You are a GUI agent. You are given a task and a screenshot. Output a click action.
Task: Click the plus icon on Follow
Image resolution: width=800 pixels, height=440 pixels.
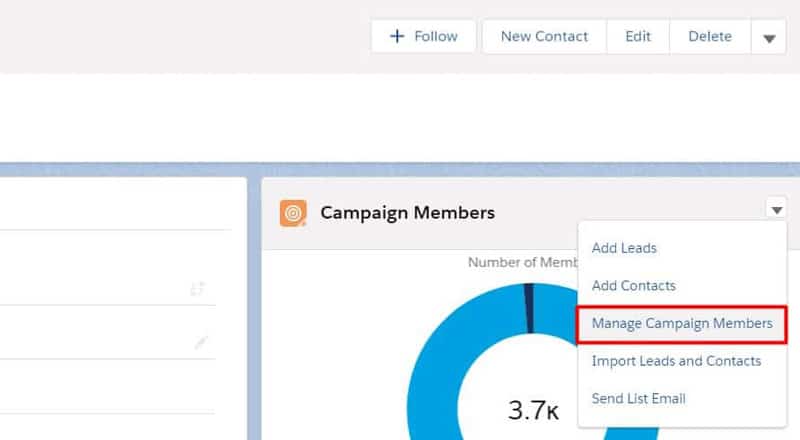coord(397,36)
